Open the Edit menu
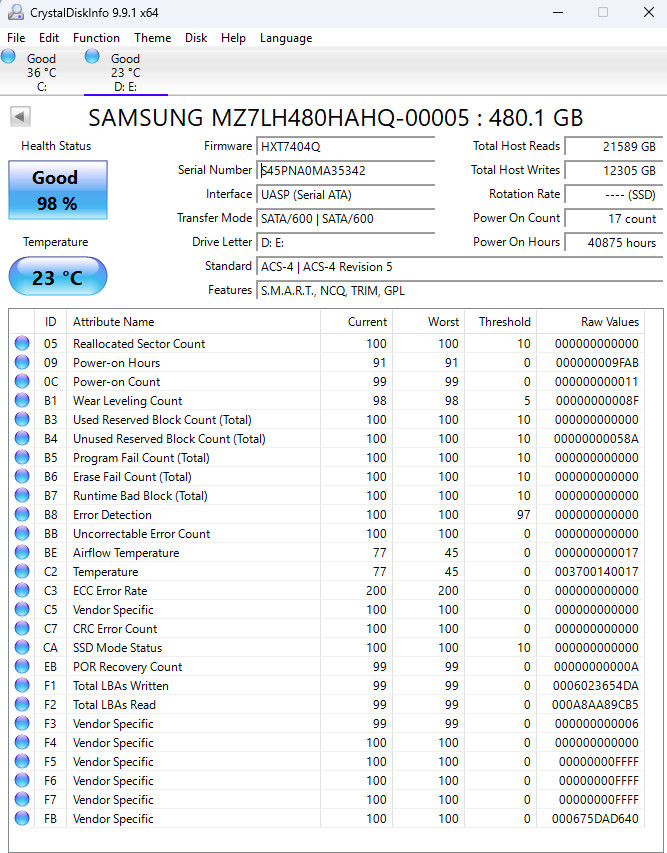The height and width of the screenshot is (853, 667). (48, 38)
